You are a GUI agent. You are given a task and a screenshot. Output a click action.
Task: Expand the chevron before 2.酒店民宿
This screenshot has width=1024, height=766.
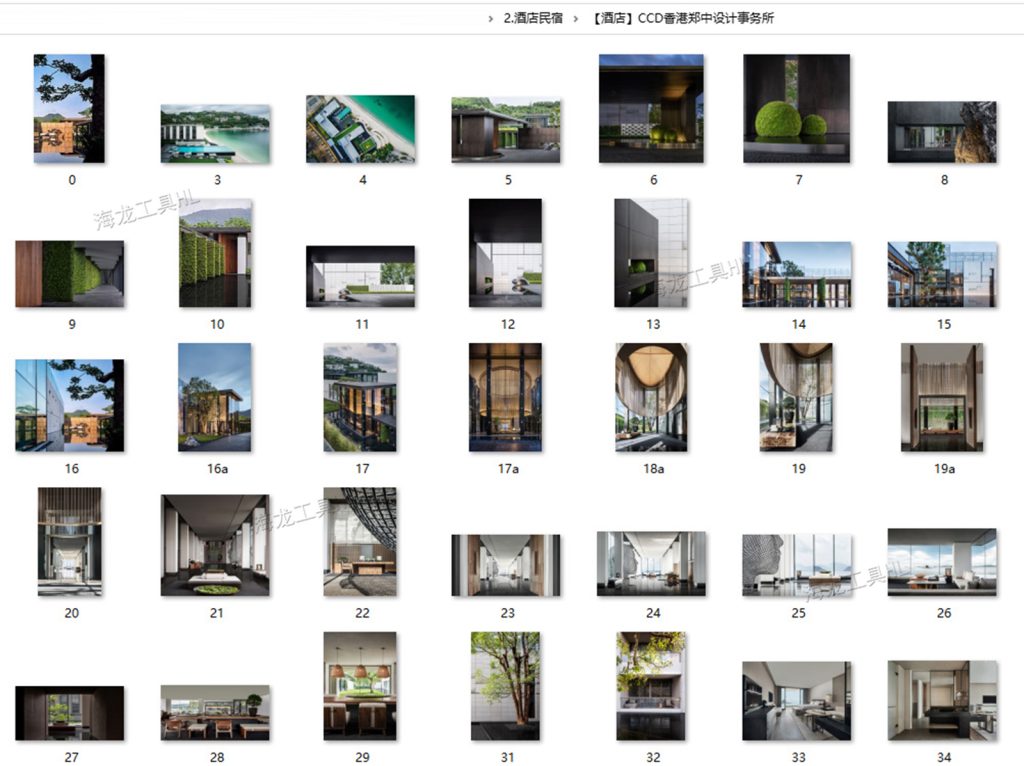[491, 18]
